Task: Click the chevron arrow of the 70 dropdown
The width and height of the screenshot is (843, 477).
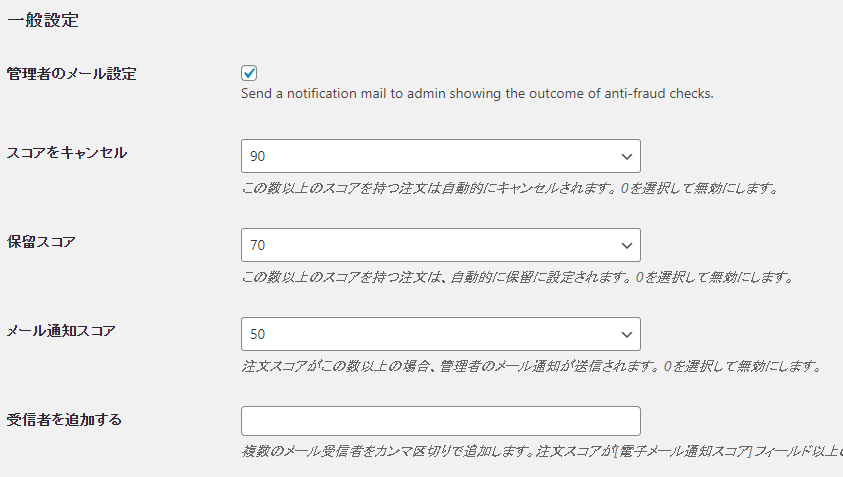Action: click(626, 246)
